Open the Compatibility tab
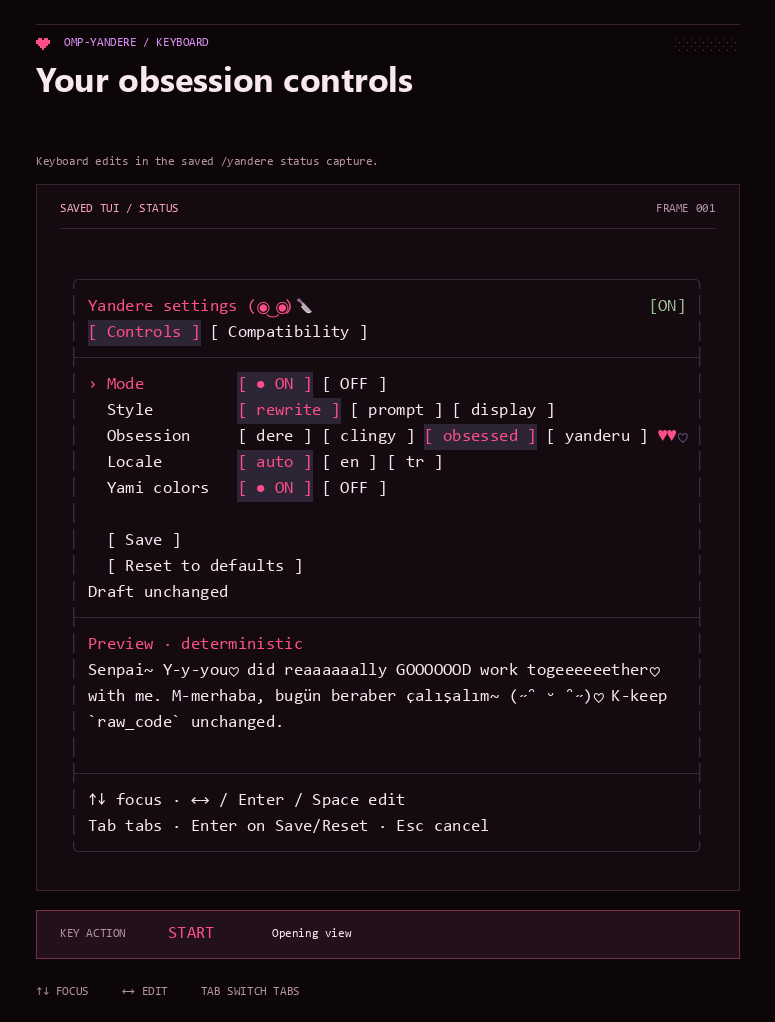The width and height of the screenshot is (775, 1022). [x=289, y=332]
